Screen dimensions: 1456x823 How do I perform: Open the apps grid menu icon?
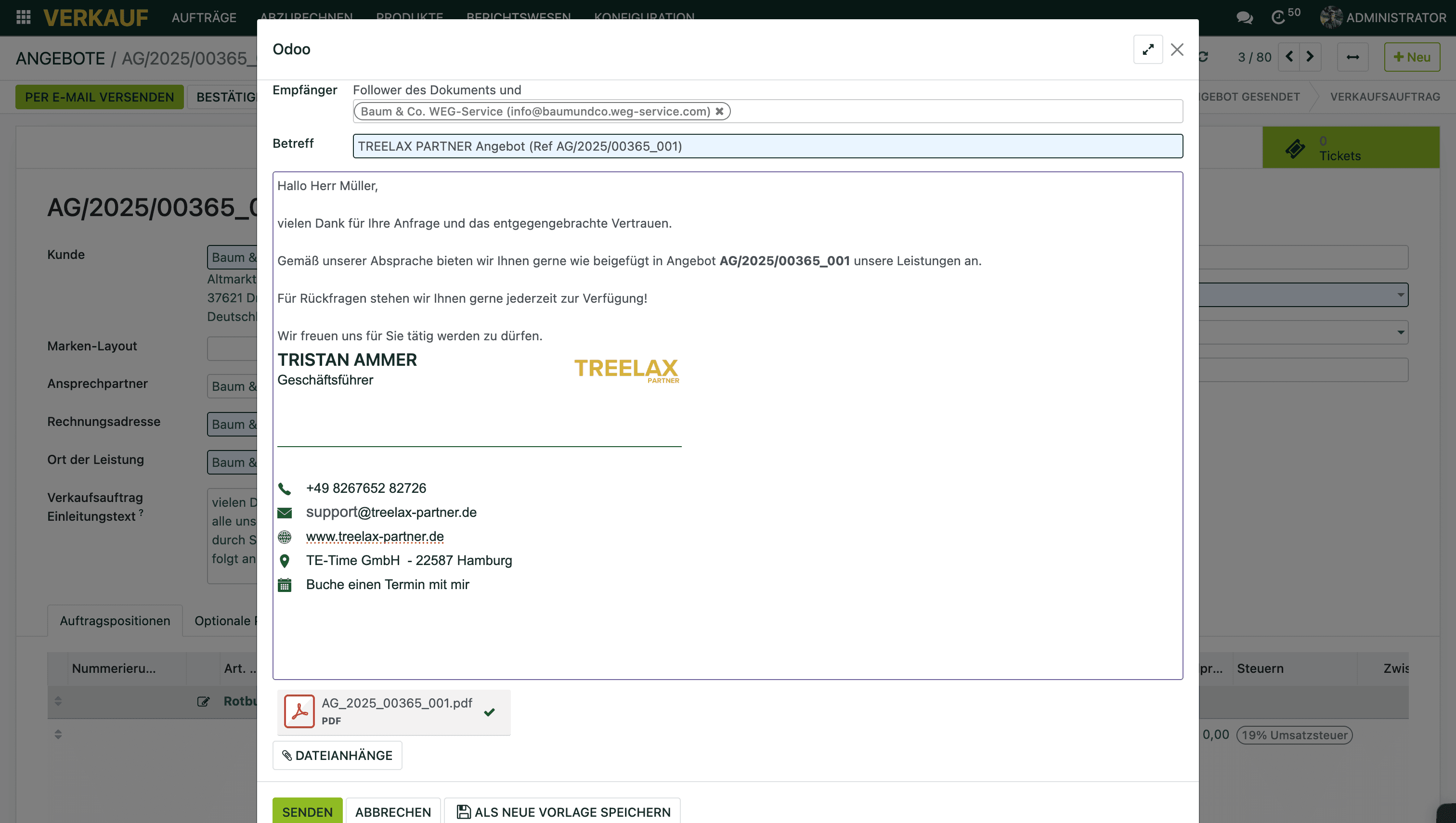(x=23, y=17)
